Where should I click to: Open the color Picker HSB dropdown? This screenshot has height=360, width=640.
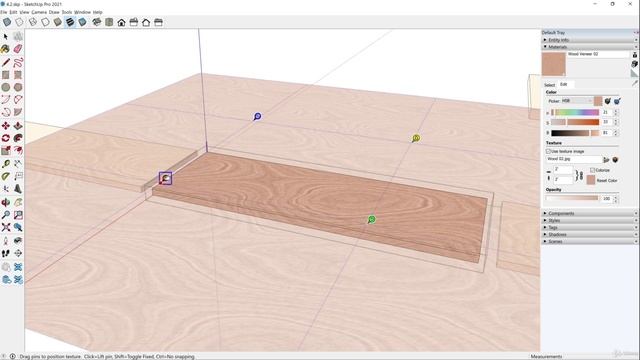pyautogui.click(x=577, y=101)
